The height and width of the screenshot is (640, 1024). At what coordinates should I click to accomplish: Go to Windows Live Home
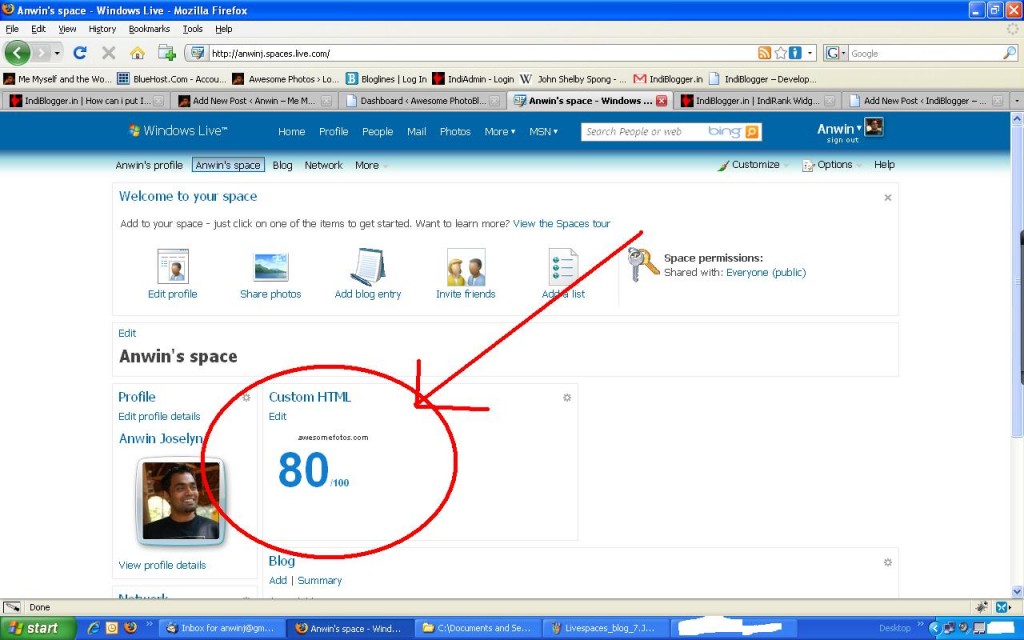pos(291,131)
